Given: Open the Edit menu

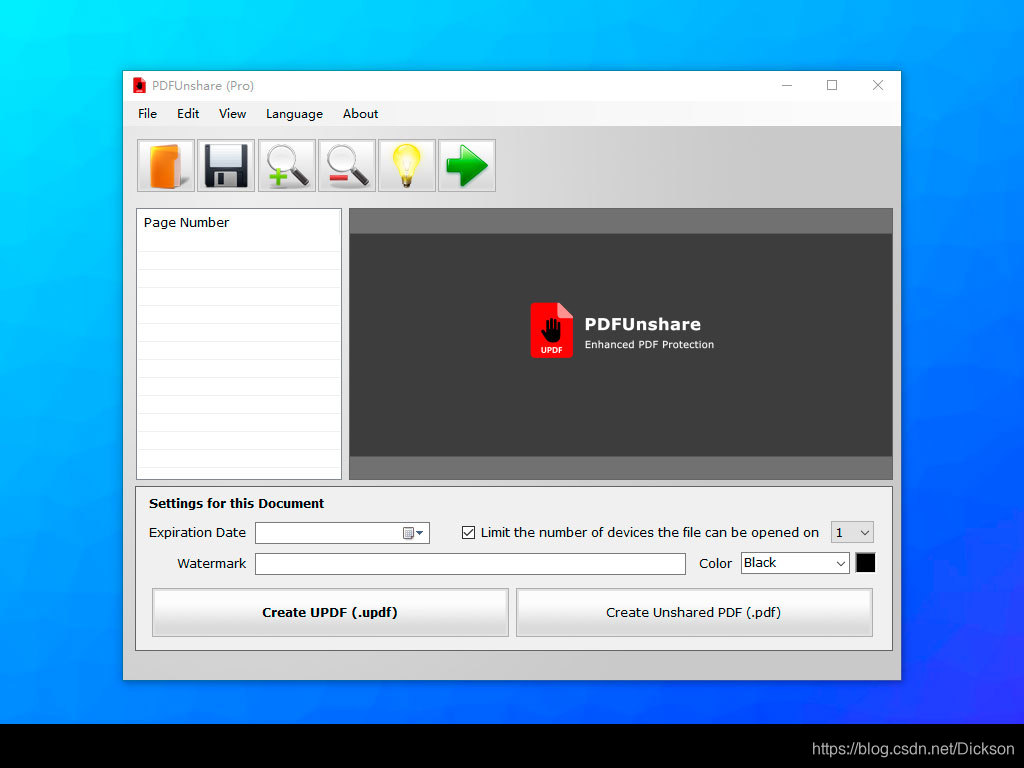Looking at the screenshot, I should pyautogui.click(x=188, y=114).
